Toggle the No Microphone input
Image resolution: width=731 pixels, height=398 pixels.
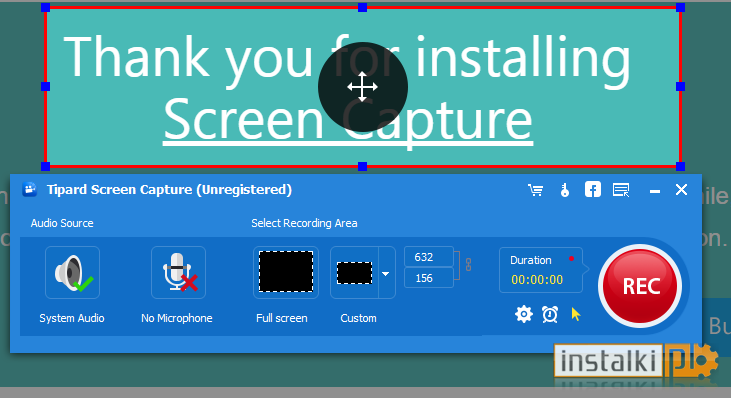pos(178,273)
